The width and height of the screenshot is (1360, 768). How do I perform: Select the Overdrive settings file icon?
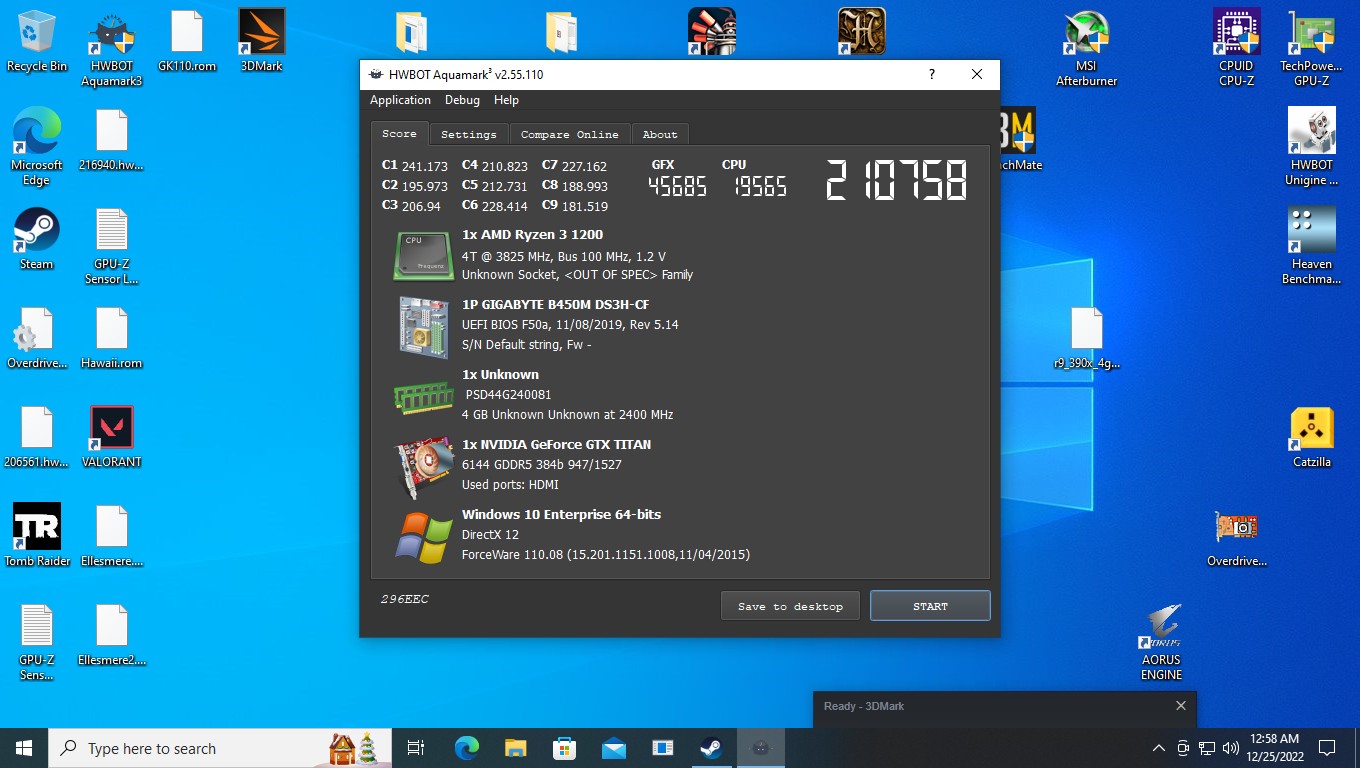tap(36, 338)
